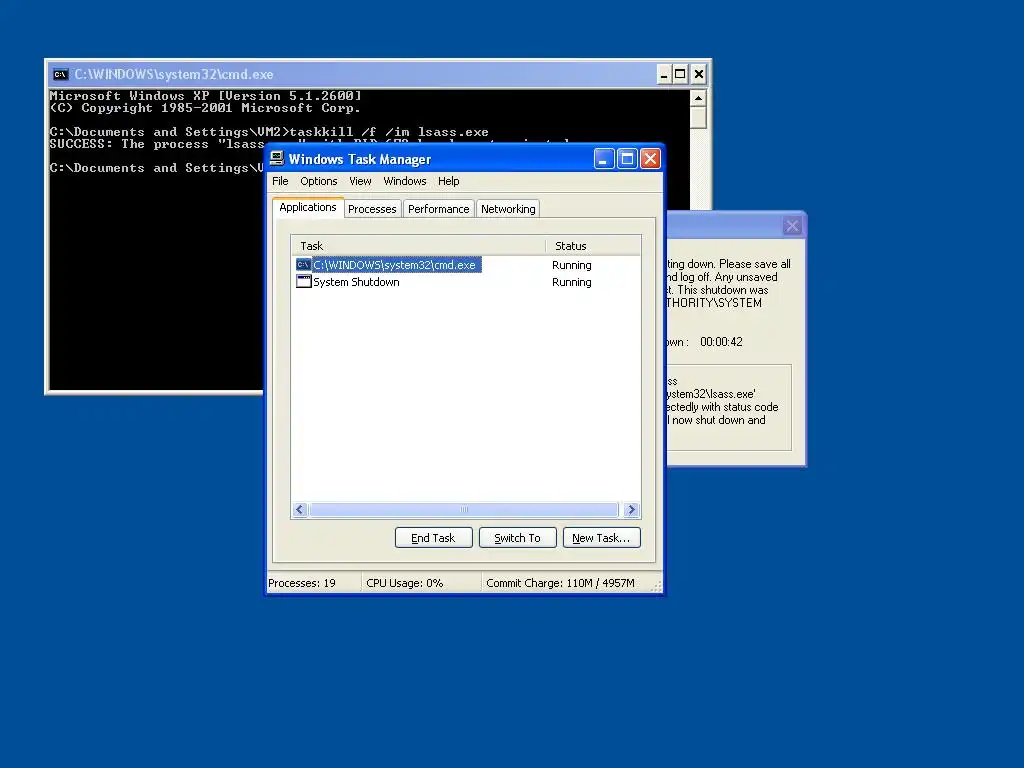The image size is (1024, 768).
Task: Minimize the cmd.exe window
Action: point(664,74)
